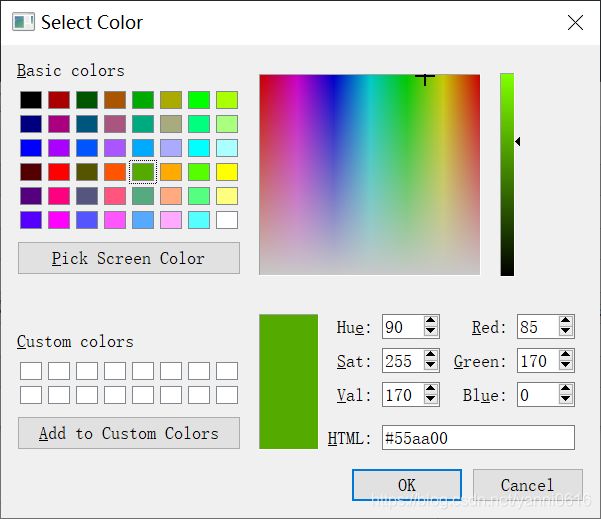The image size is (601, 519).
Task: Decrease Val value with down arrow
Action: pos(430,399)
